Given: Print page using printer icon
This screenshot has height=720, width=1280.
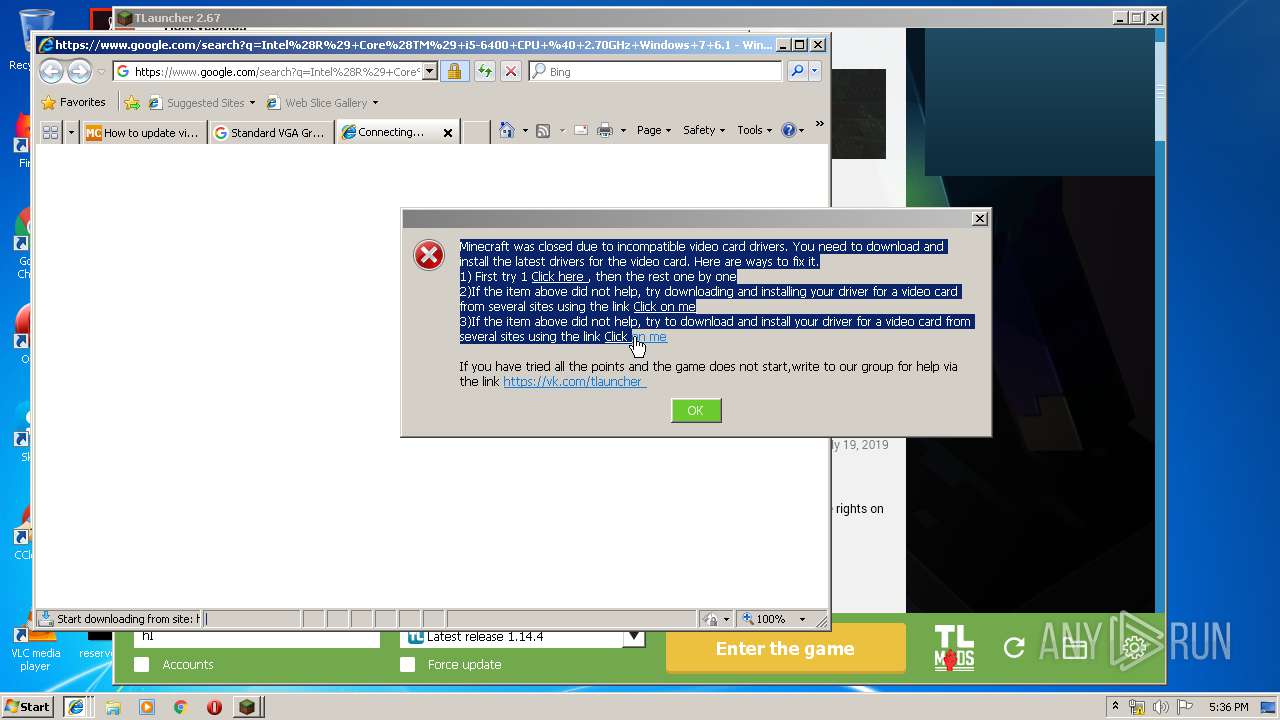Looking at the screenshot, I should 605,130.
